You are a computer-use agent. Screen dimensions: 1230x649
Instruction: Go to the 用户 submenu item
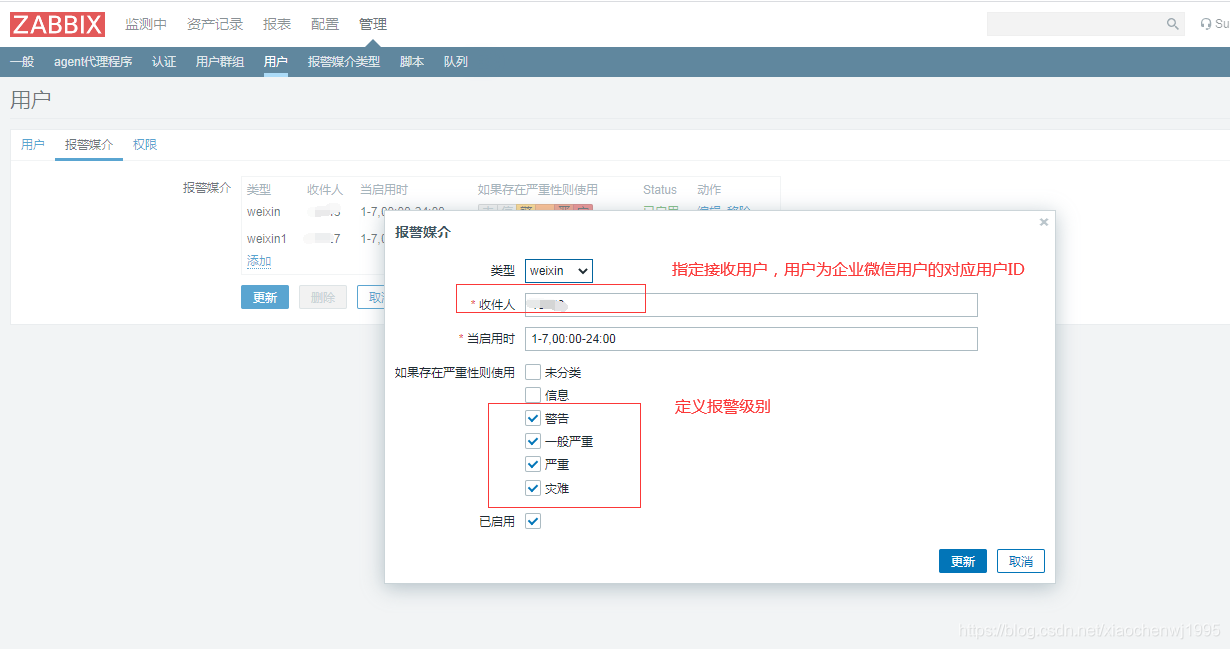(276, 62)
